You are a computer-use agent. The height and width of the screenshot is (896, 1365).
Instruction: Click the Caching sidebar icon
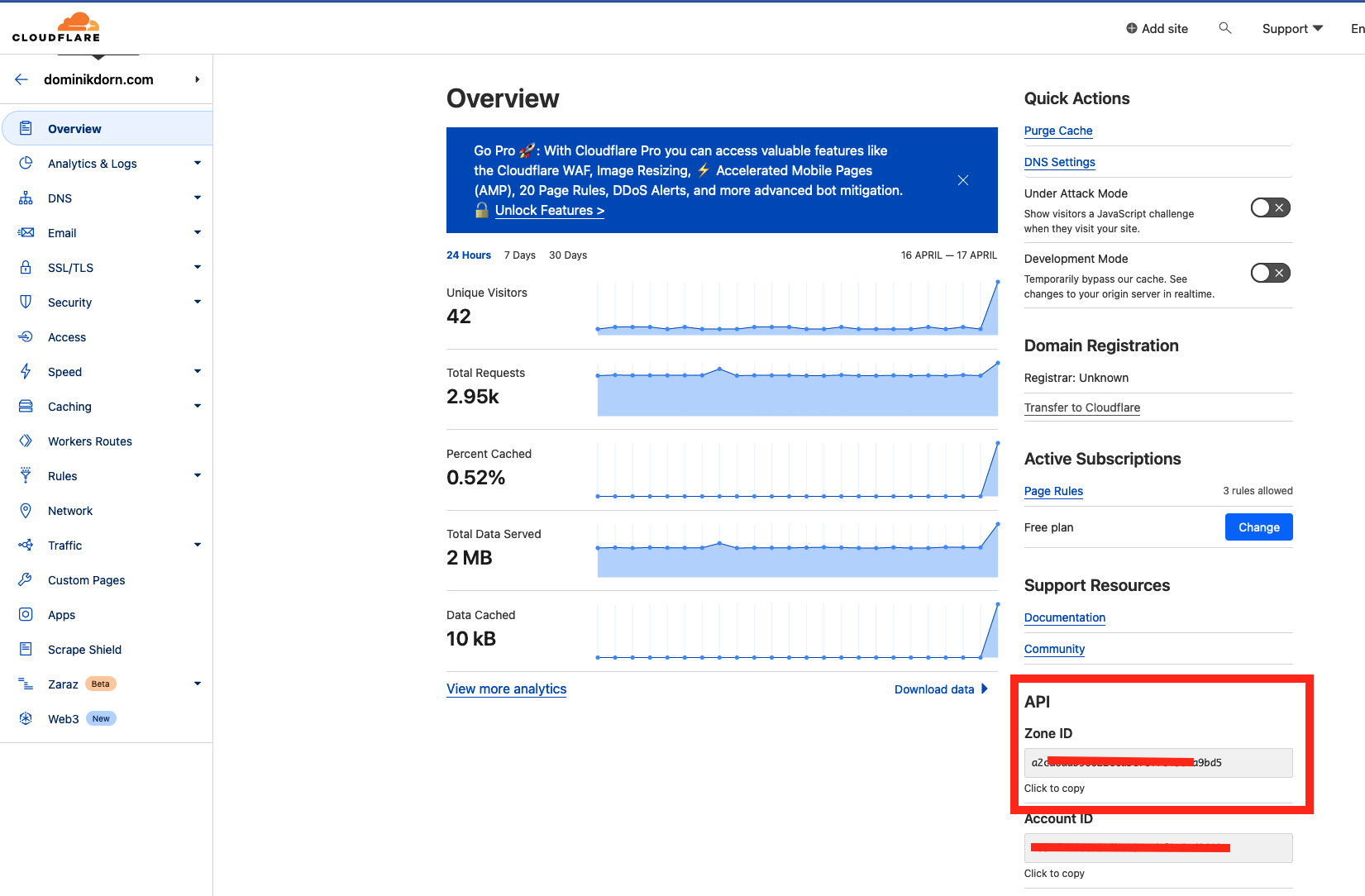pyautogui.click(x=26, y=406)
